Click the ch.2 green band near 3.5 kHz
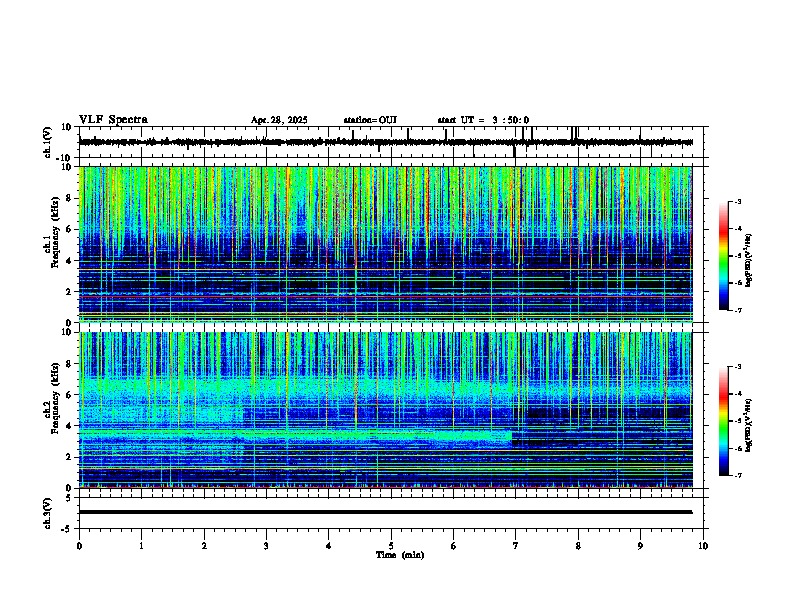792x612 pixels. tap(295, 434)
